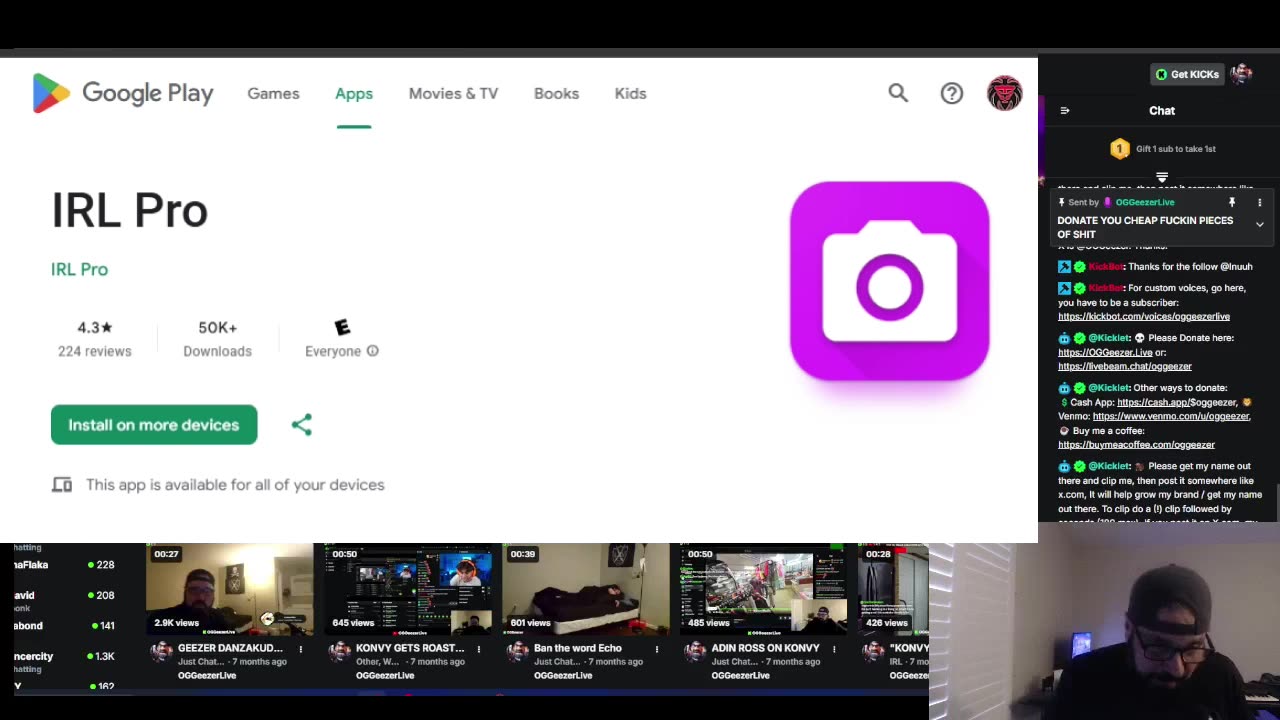
Task: Click the IRL Pro camera app icon
Action: pyautogui.click(x=889, y=281)
